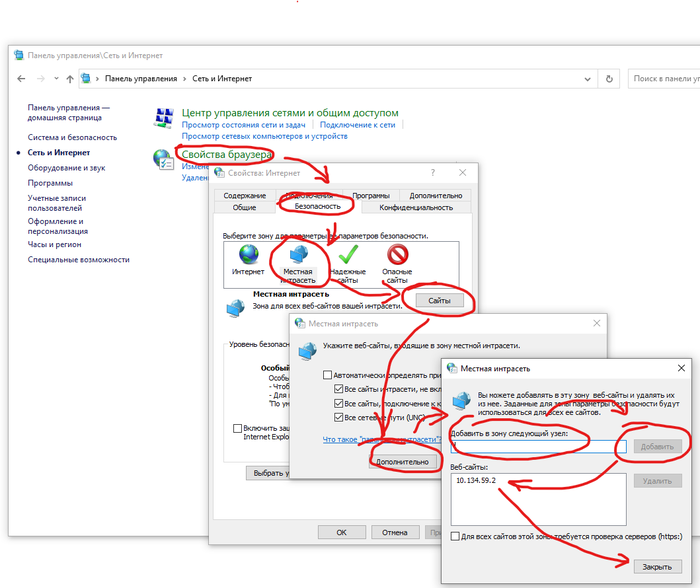Switch to the Безопасность tab
Viewport: 700px width, 588px height.
pyautogui.click(x=317, y=207)
